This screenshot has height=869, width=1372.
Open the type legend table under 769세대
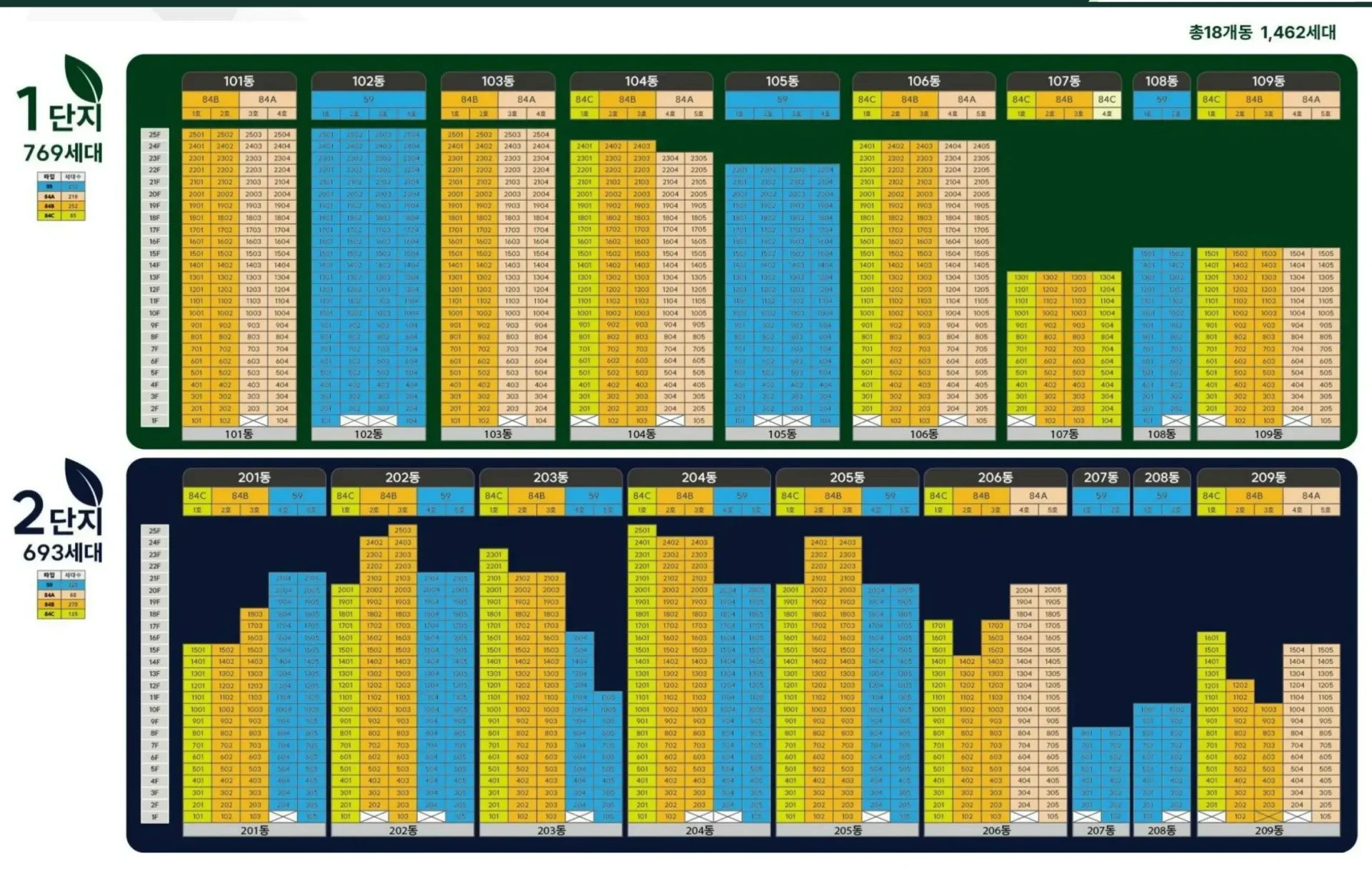(x=61, y=196)
